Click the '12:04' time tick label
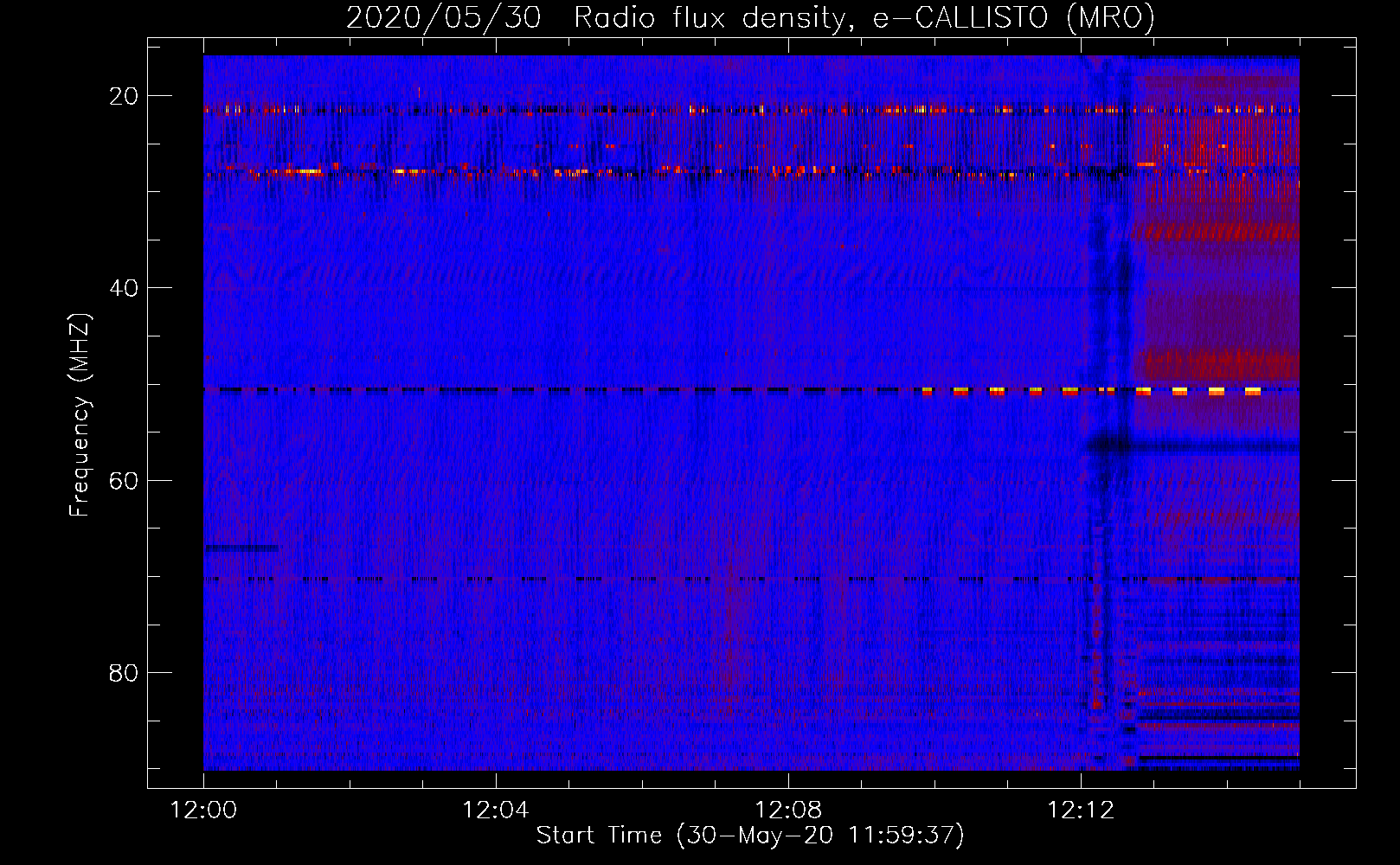This screenshot has width=1400, height=865. [496, 811]
